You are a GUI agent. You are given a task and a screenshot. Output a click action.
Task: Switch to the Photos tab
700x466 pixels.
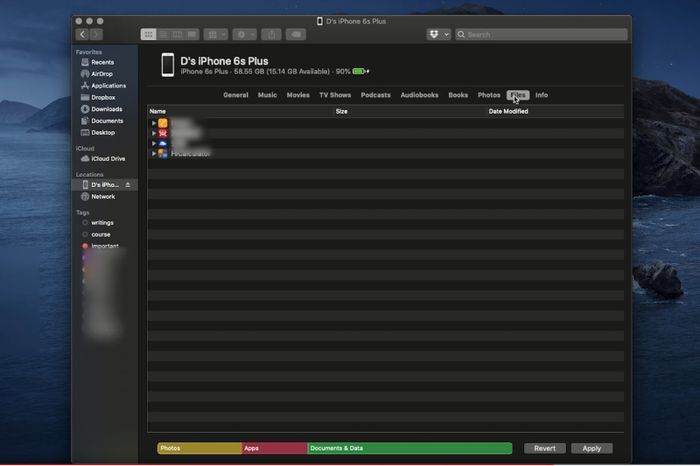pos(488,95)
